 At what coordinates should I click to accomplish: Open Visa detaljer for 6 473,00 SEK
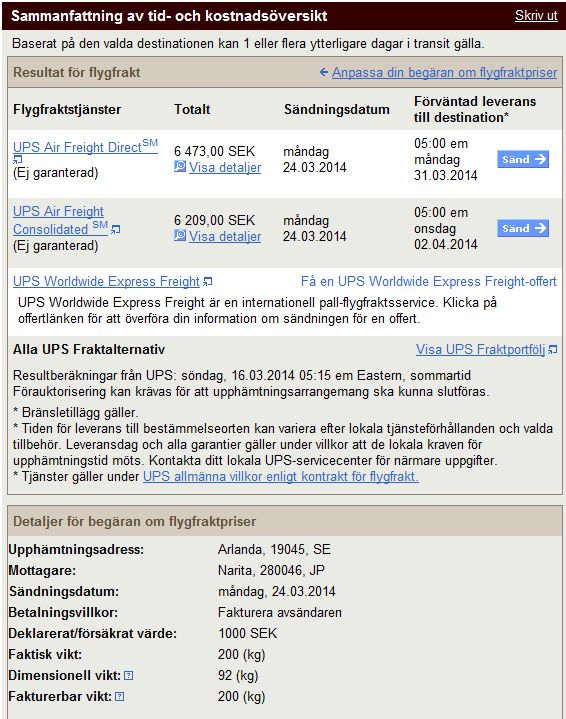(x=225, y=168)
